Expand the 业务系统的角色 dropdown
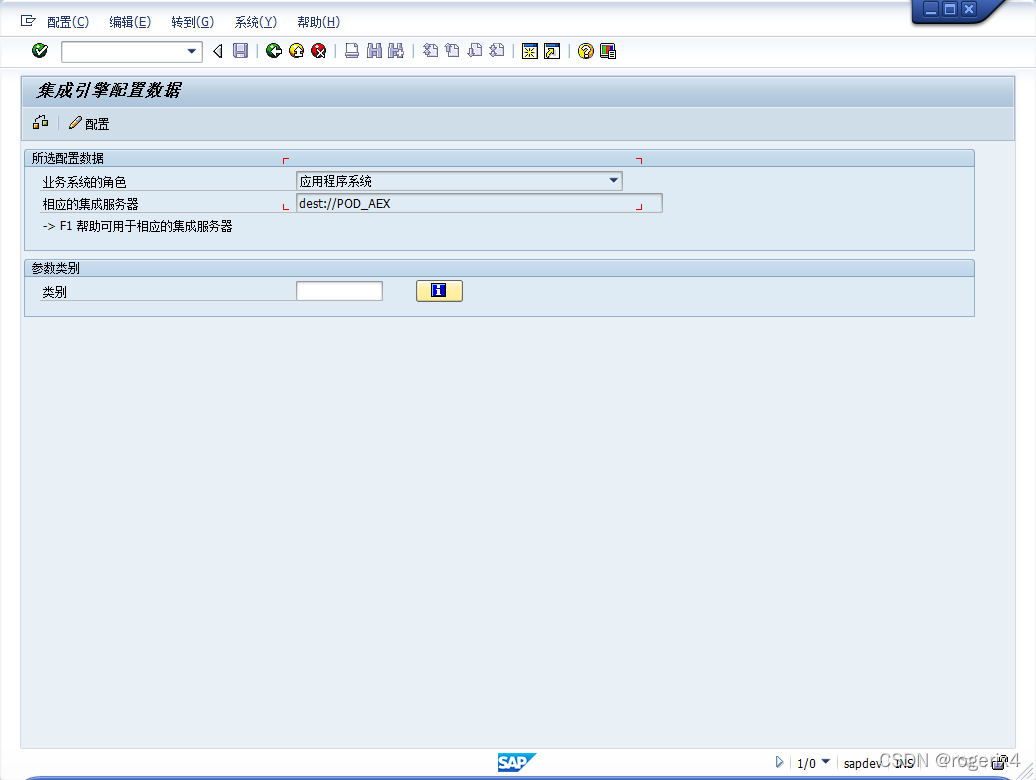1036x780 pixels. pos(613,180)
